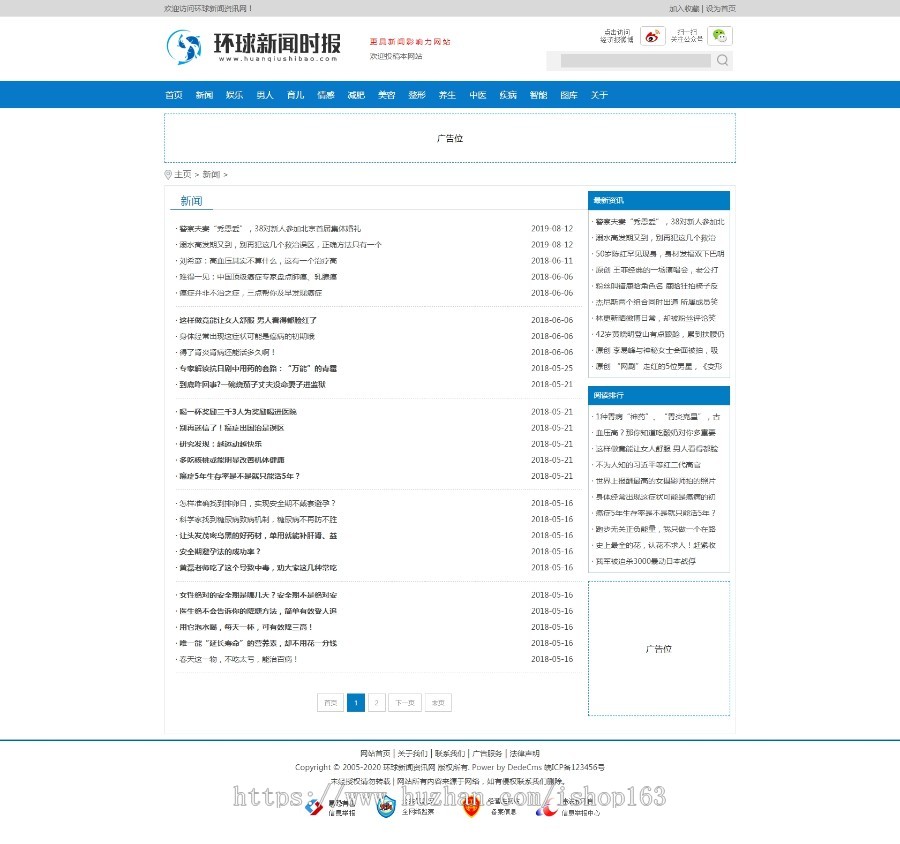Jump to last page via 末页
This screenshot has width=900, height=844.
point(437,703)
